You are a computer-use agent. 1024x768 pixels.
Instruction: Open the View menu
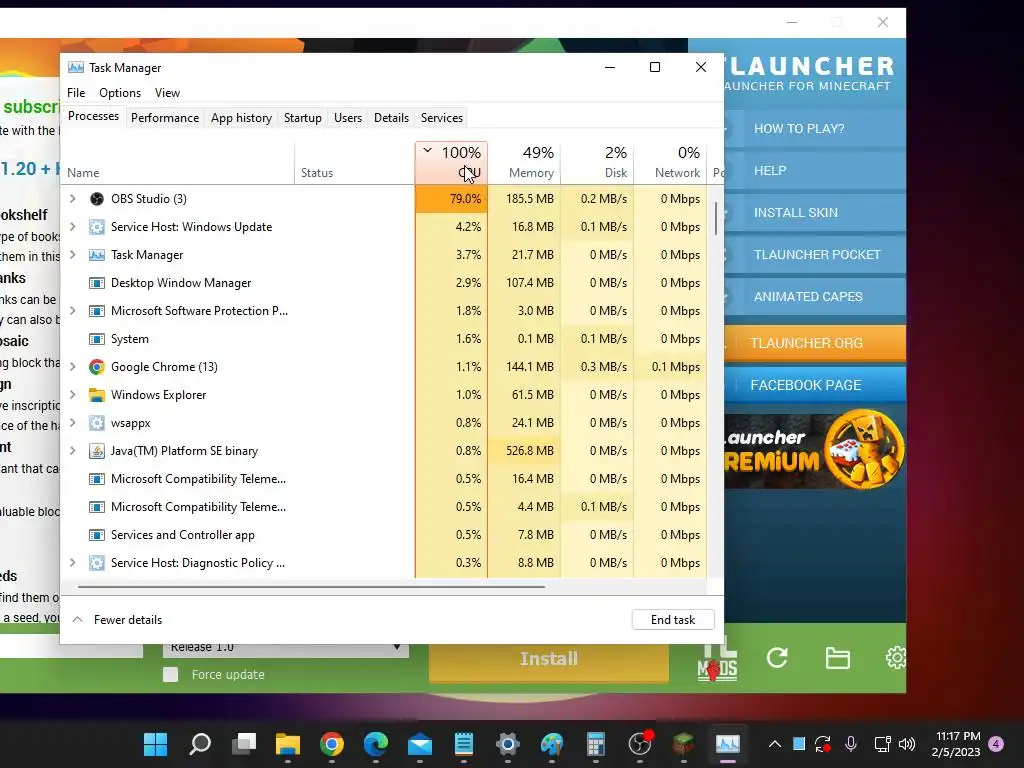coord(167,93)
